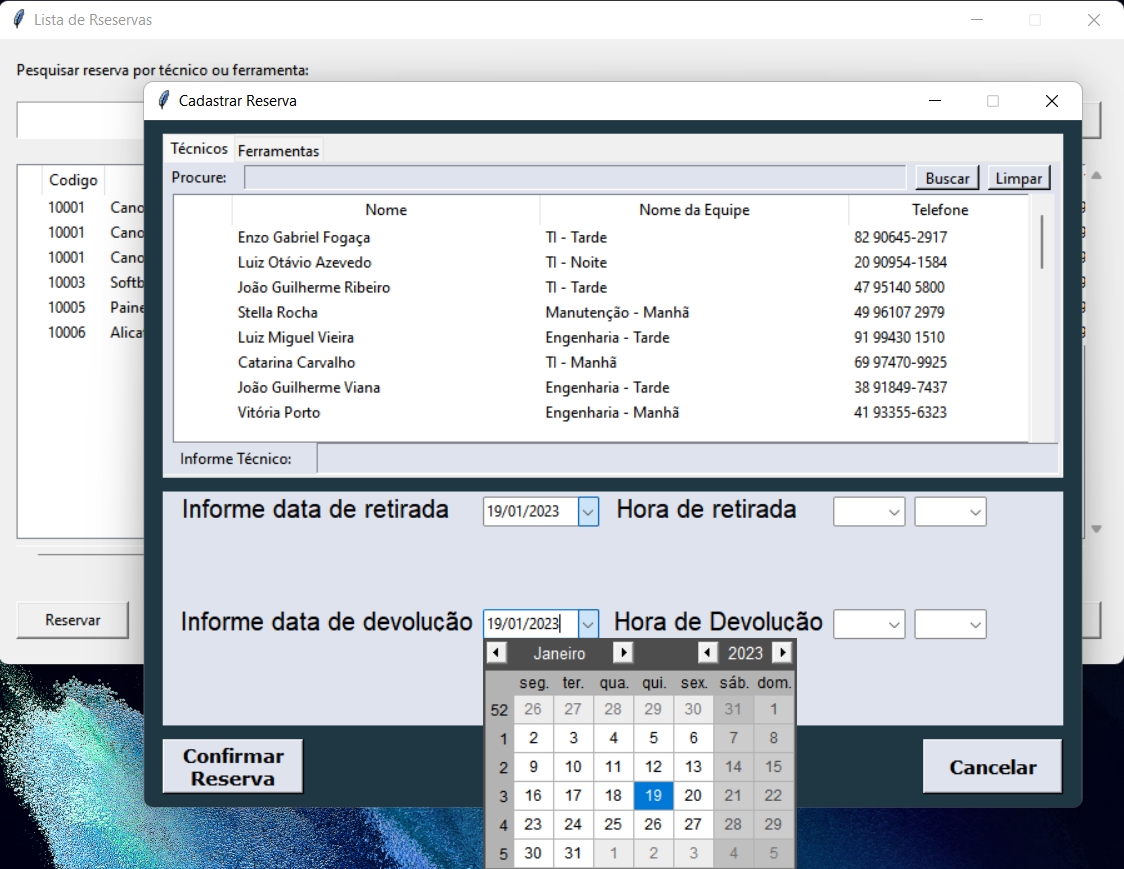
Task: Click the Reservar button on the list window
Action: point(72,620)
